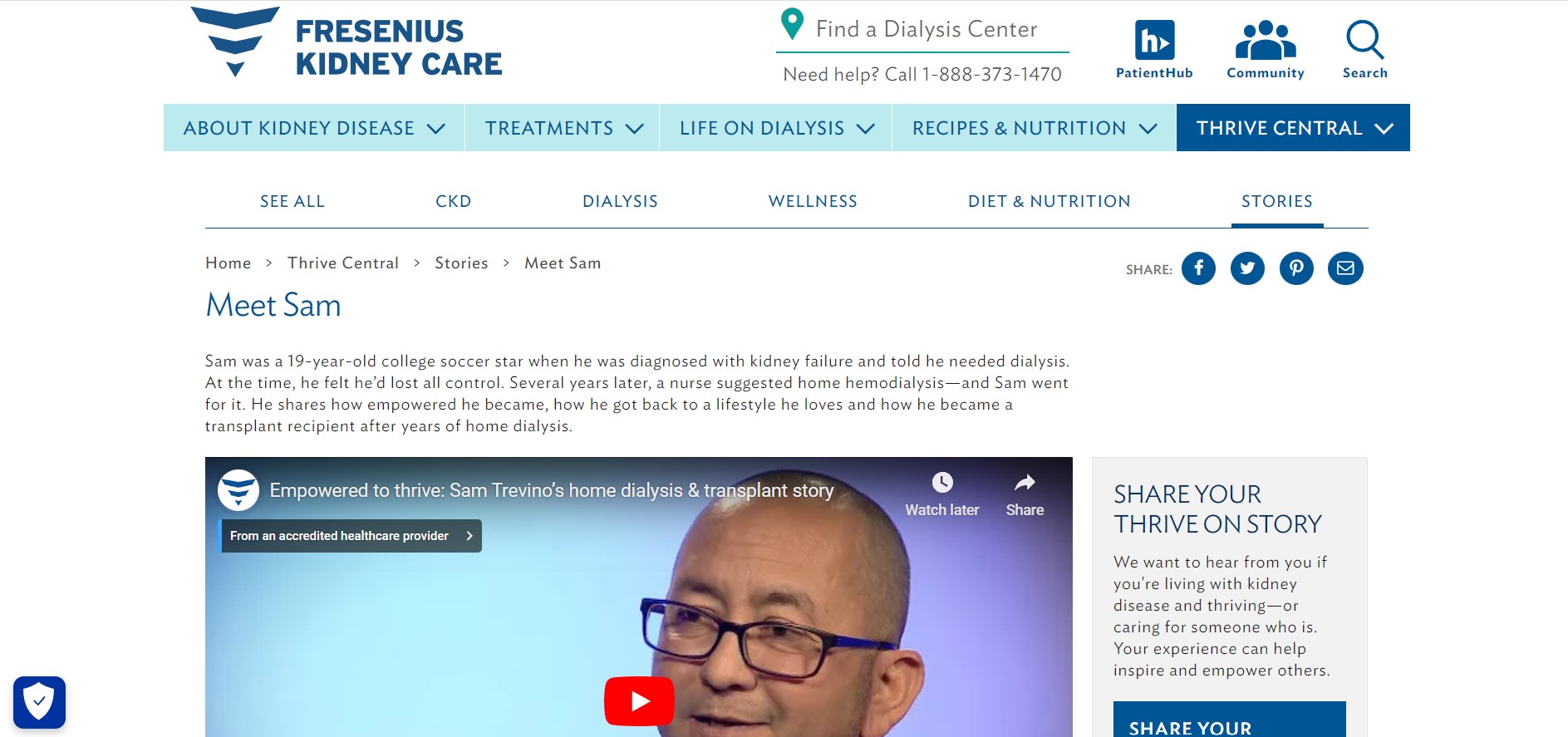1568x737 pixels.
Task: Open the accredited healthcare provider banner
Action: (x=351, y=536)
